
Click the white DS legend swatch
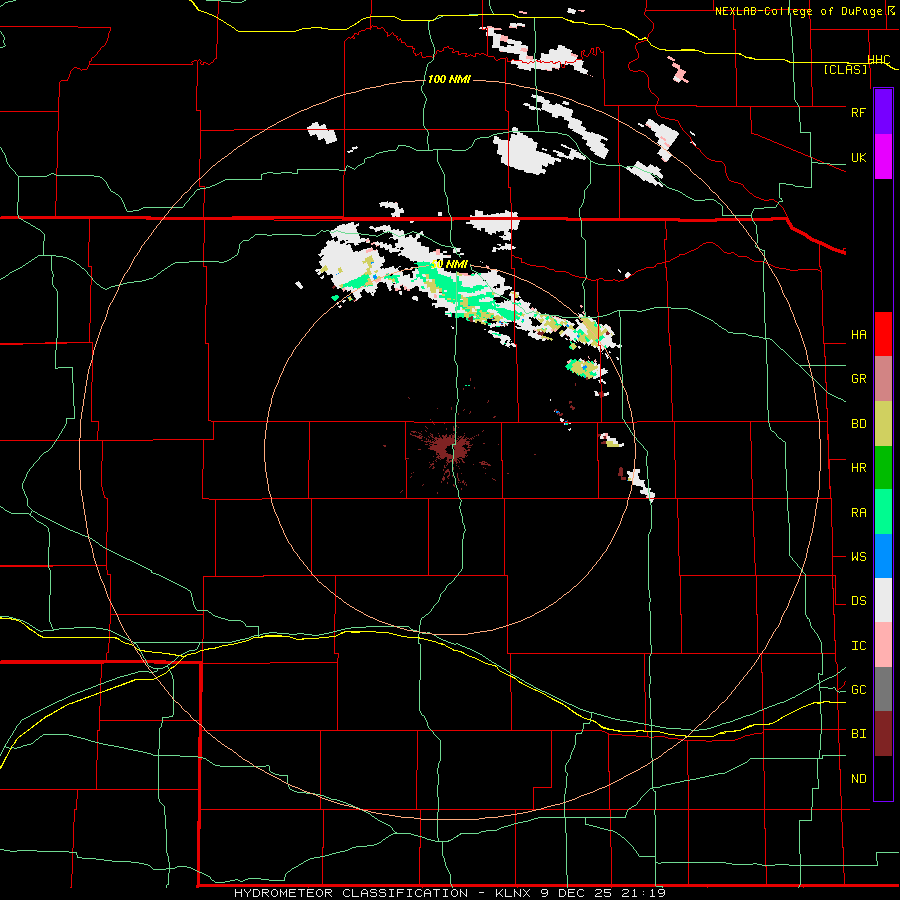click(883, 600)
